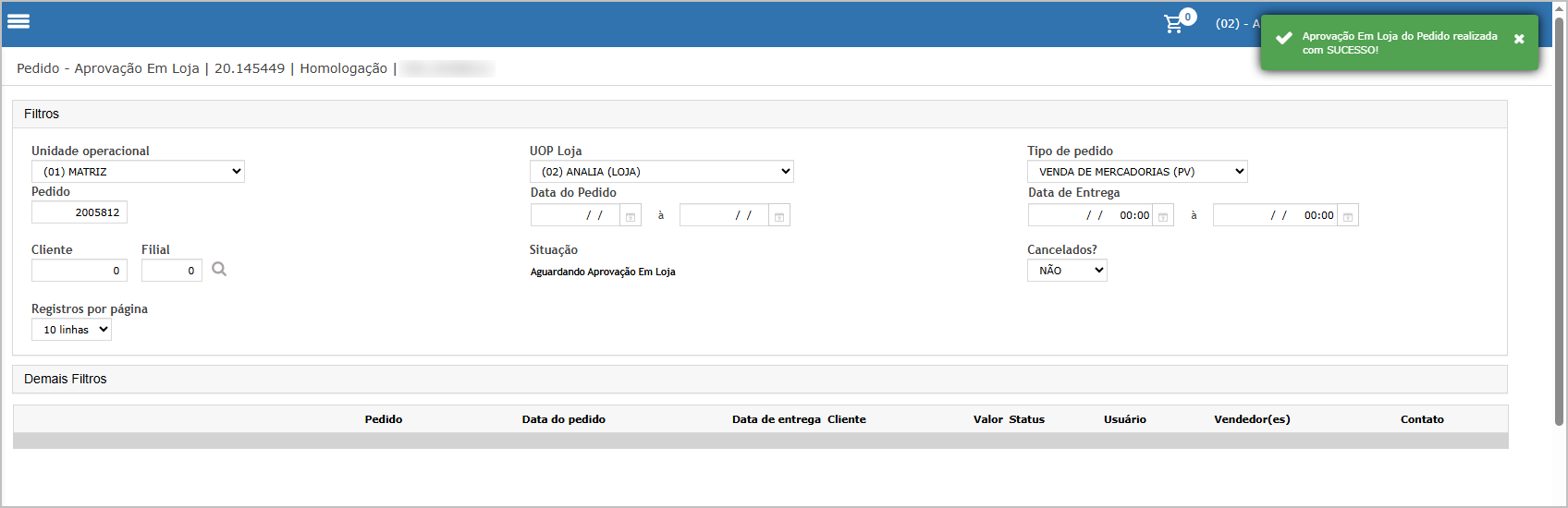This screenshot has height=508, width=1568.
Task: Click the Cliente input field
Action: (80, 271)
